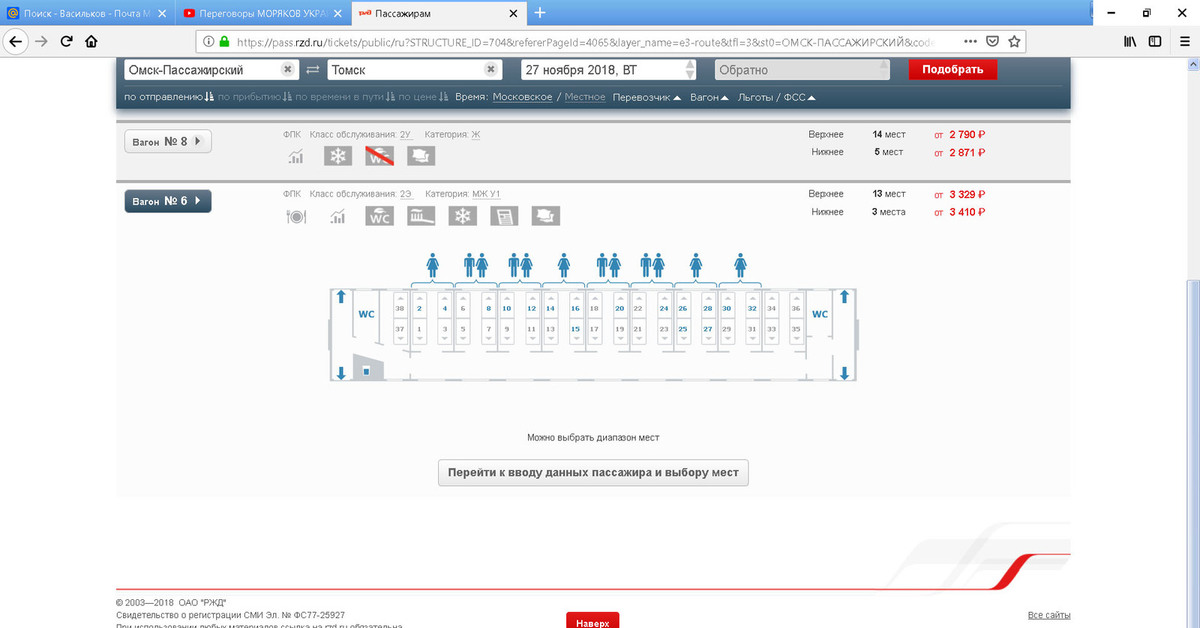The image size is (1200, 628).
Task: Show the browser sidebars
Action: [x=1155, y=42]
